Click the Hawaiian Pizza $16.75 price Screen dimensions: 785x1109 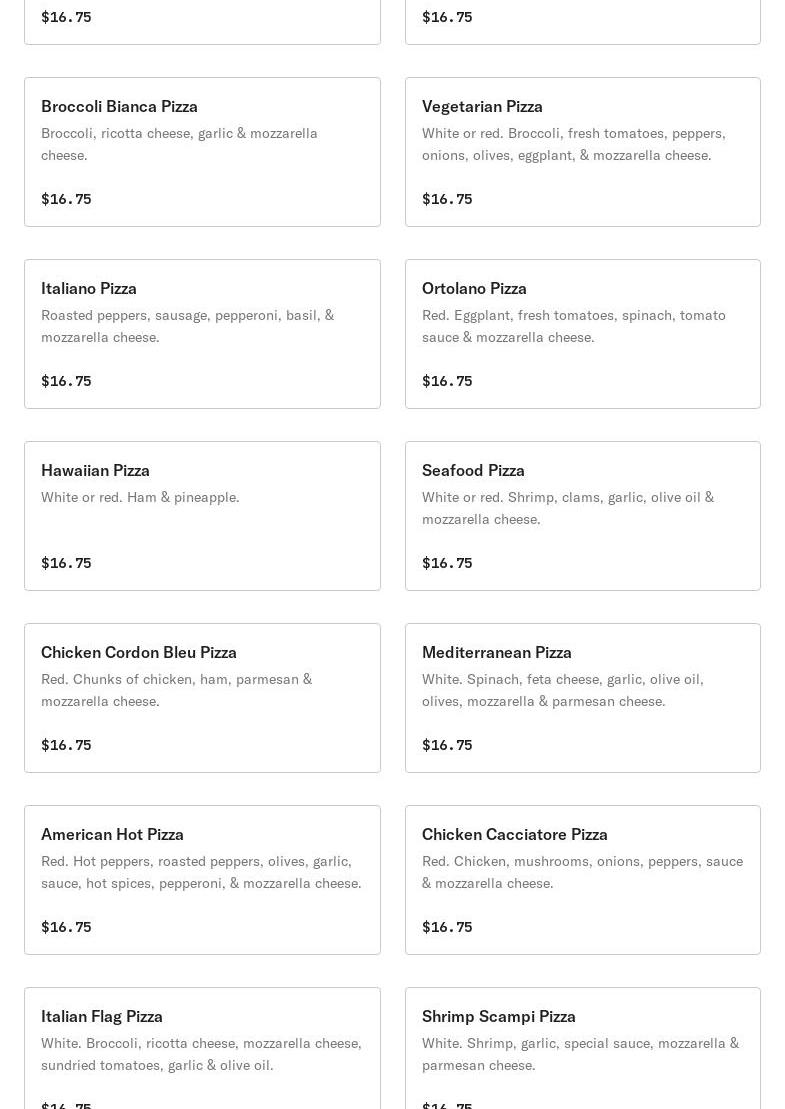(66, 563)
